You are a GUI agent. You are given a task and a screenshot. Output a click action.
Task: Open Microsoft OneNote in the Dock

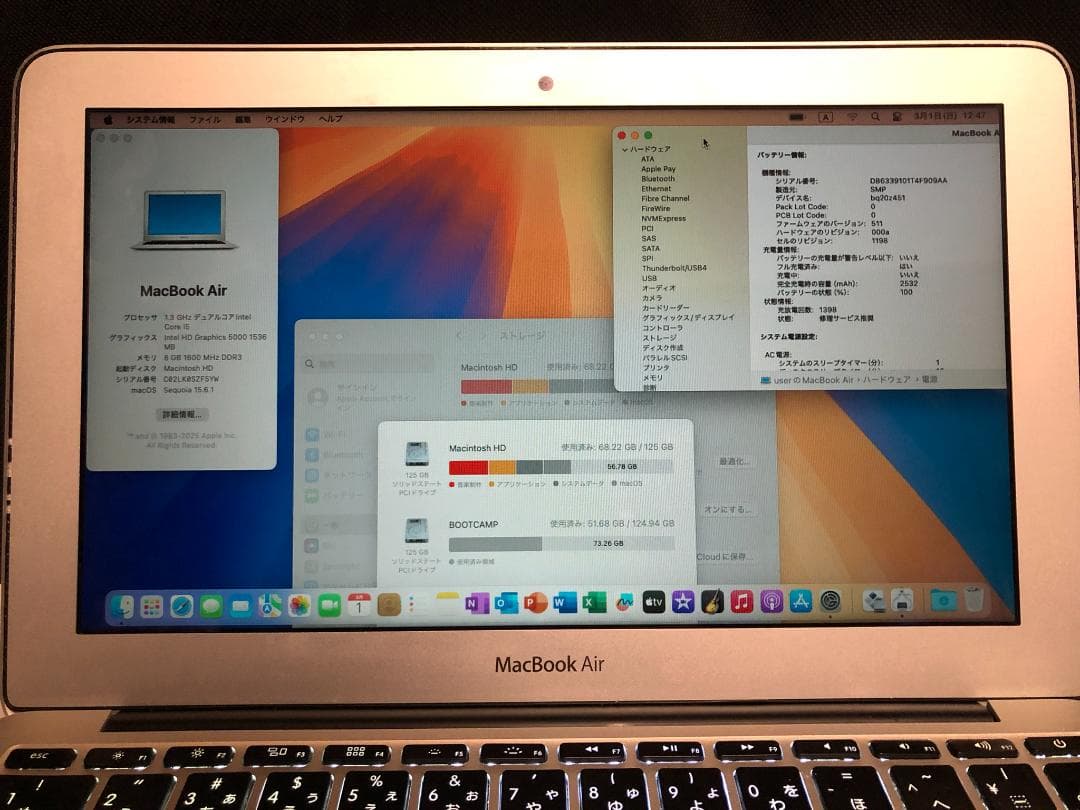(x=477, y=604)
